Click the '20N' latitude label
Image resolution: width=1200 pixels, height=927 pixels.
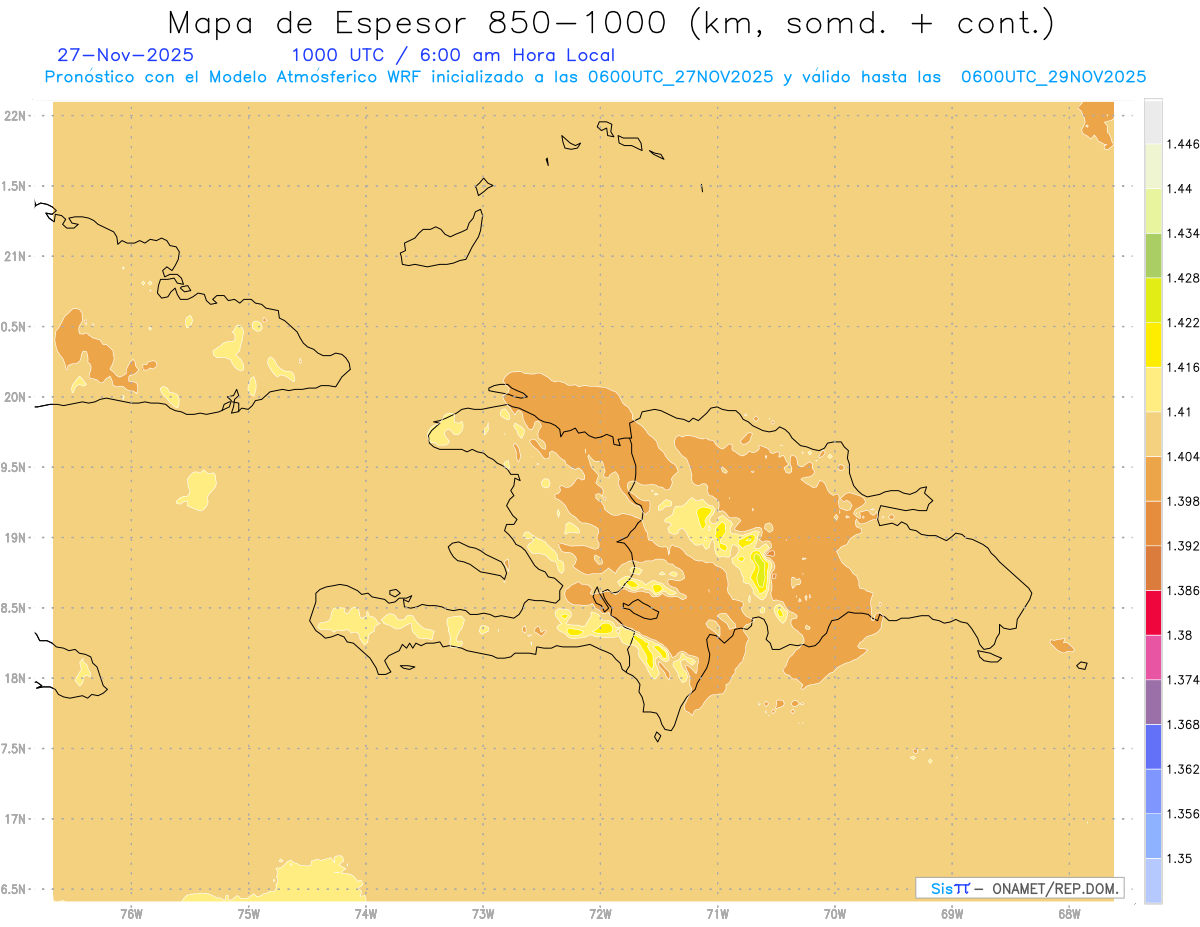(14, 397)
